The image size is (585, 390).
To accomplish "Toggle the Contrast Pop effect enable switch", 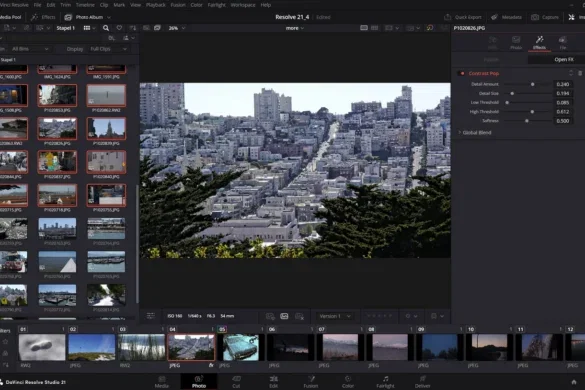I will (462, 73).
